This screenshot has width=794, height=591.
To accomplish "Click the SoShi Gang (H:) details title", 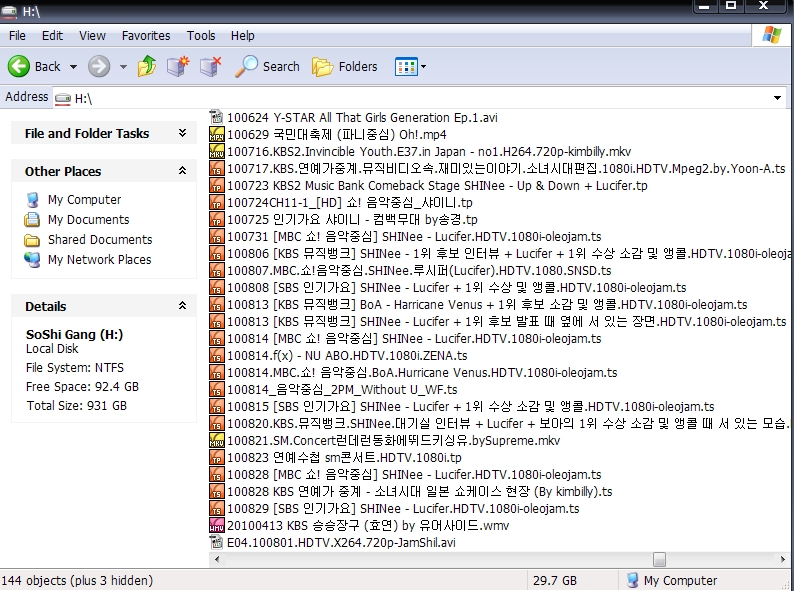I will [x=74, y=335].
